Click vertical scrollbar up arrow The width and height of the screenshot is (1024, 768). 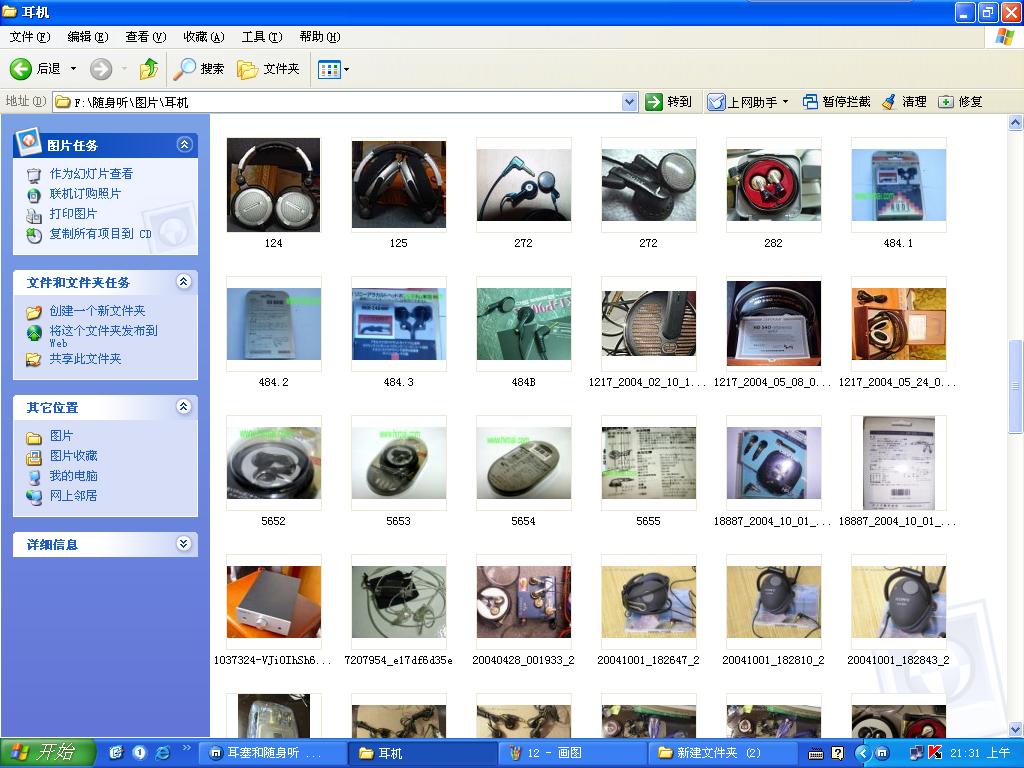pos(1016,122)
